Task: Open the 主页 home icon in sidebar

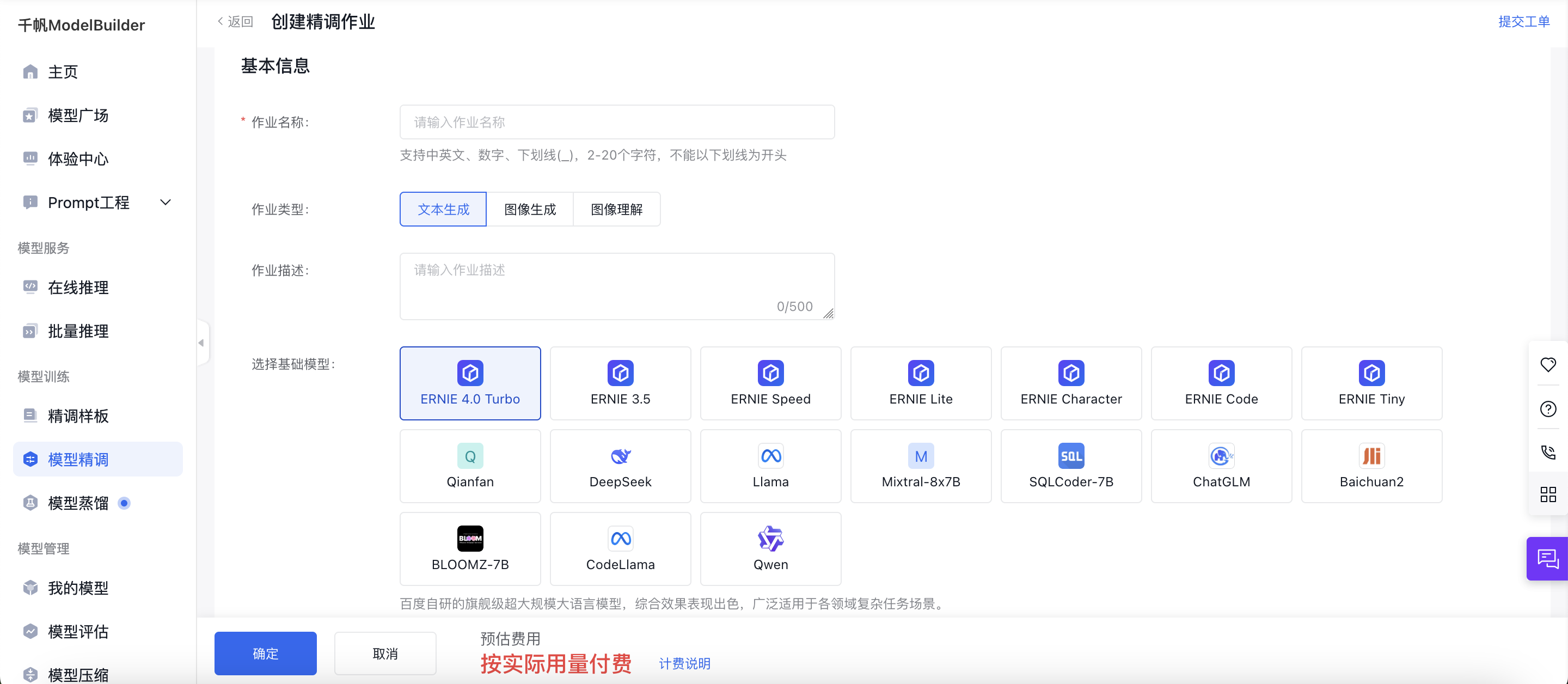Action: pos(30,72)
